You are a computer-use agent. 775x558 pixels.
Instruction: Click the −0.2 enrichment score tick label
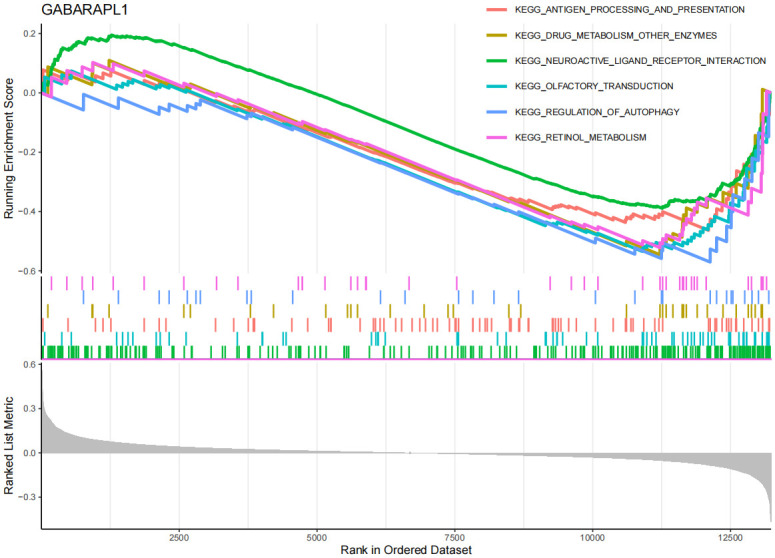point(26,152)
